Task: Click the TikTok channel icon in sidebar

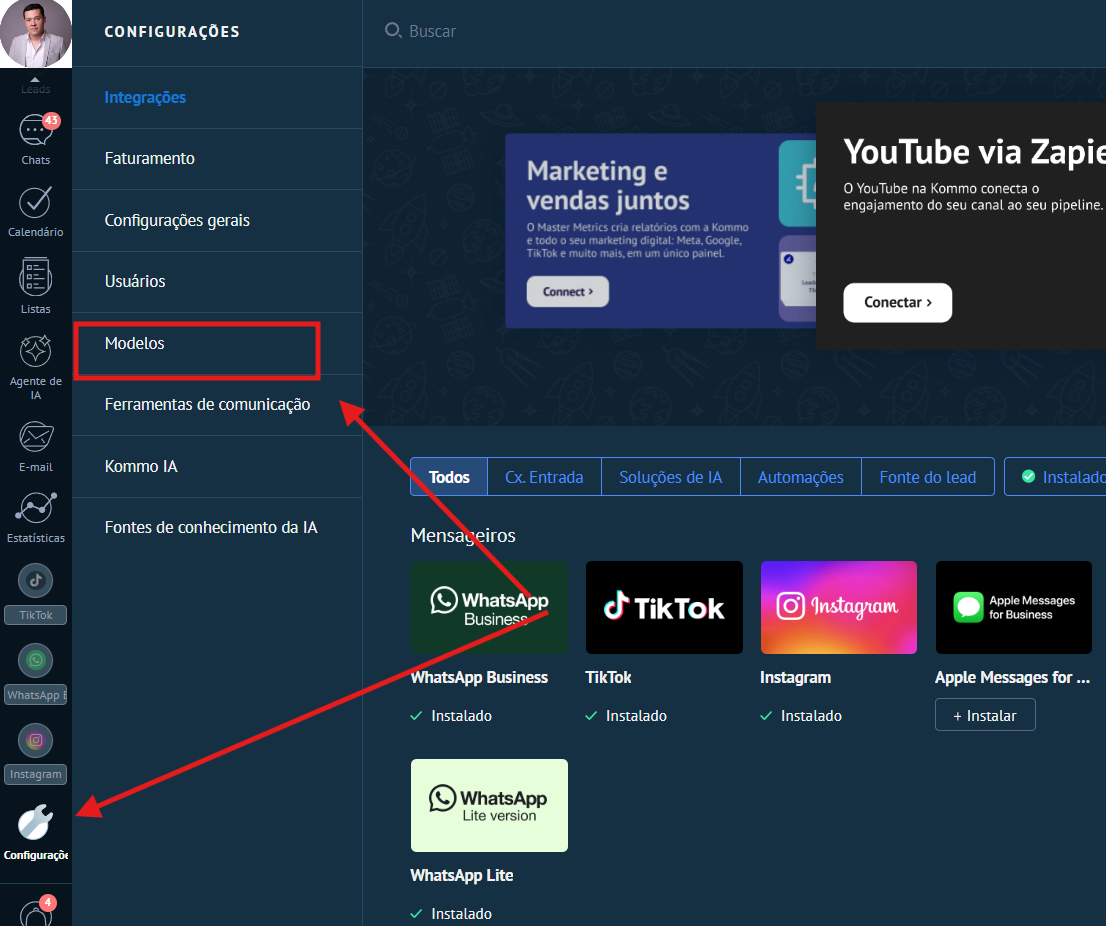Action: [35, 580]
